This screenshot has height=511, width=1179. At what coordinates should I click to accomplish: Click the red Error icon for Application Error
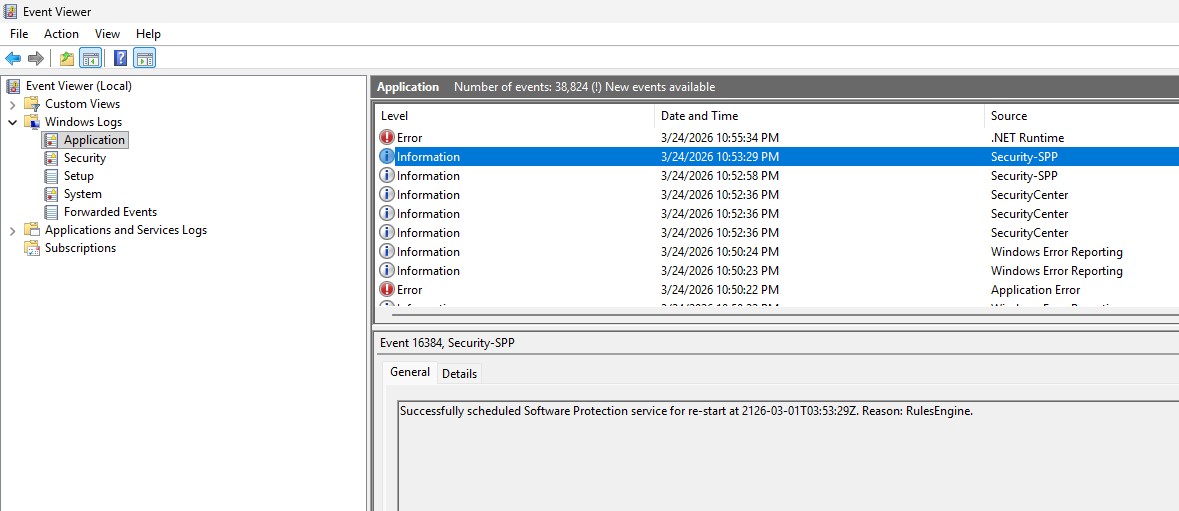click(386, 289)
